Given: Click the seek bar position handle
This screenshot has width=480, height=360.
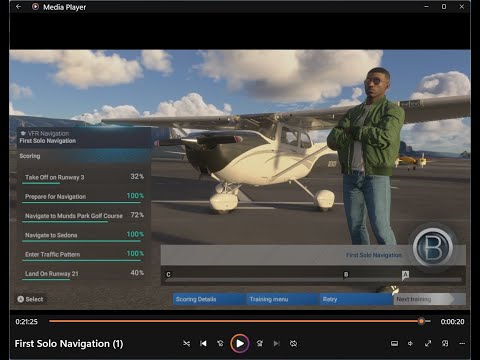Looking at the screenshot, I should [x=421, y=321].
